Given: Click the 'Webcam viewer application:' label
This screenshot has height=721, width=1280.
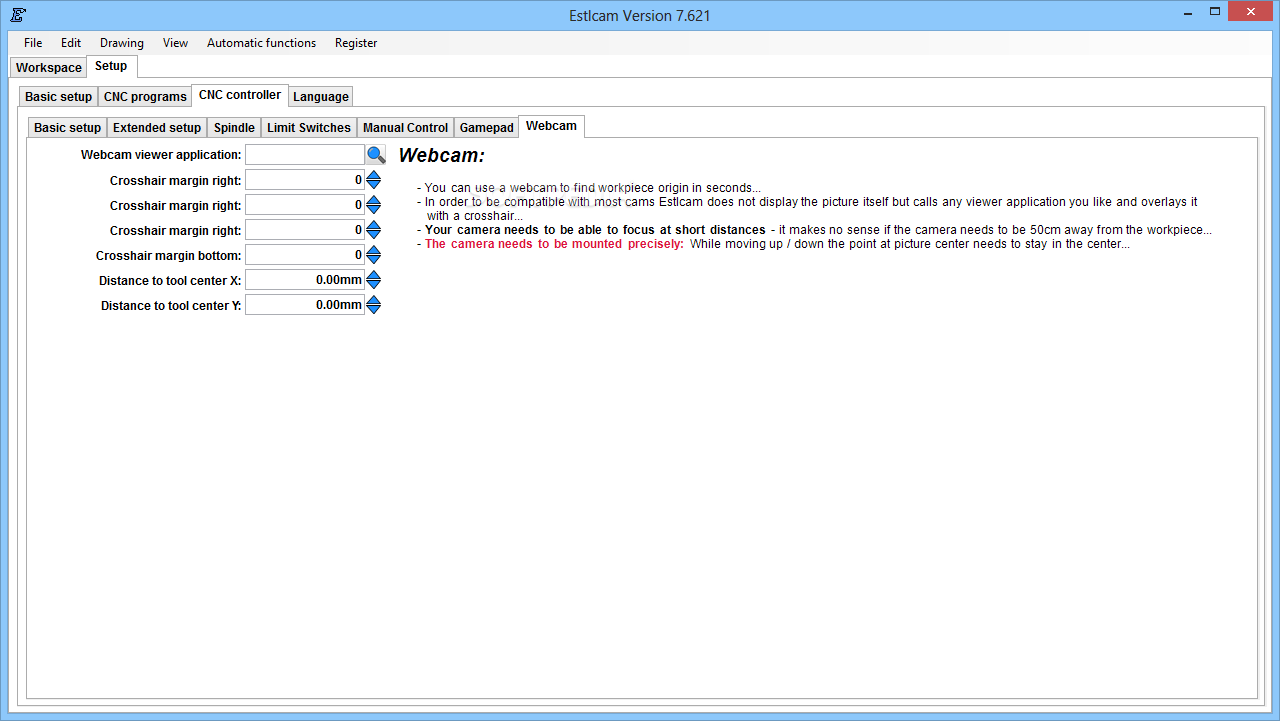Looking at the screenshot, I should (x=161, y=155).
